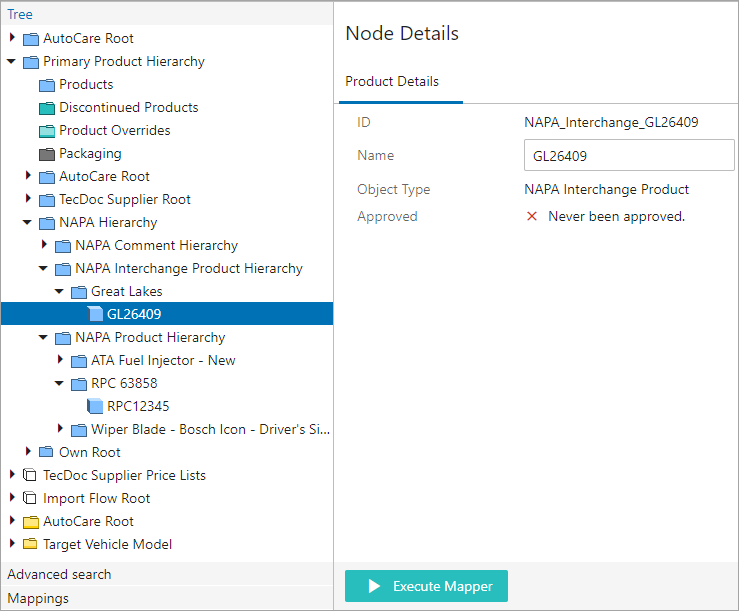The image size is (739, 611).
Task: Collapse the Great Lakes folder
Action: [x=59, y=291]
